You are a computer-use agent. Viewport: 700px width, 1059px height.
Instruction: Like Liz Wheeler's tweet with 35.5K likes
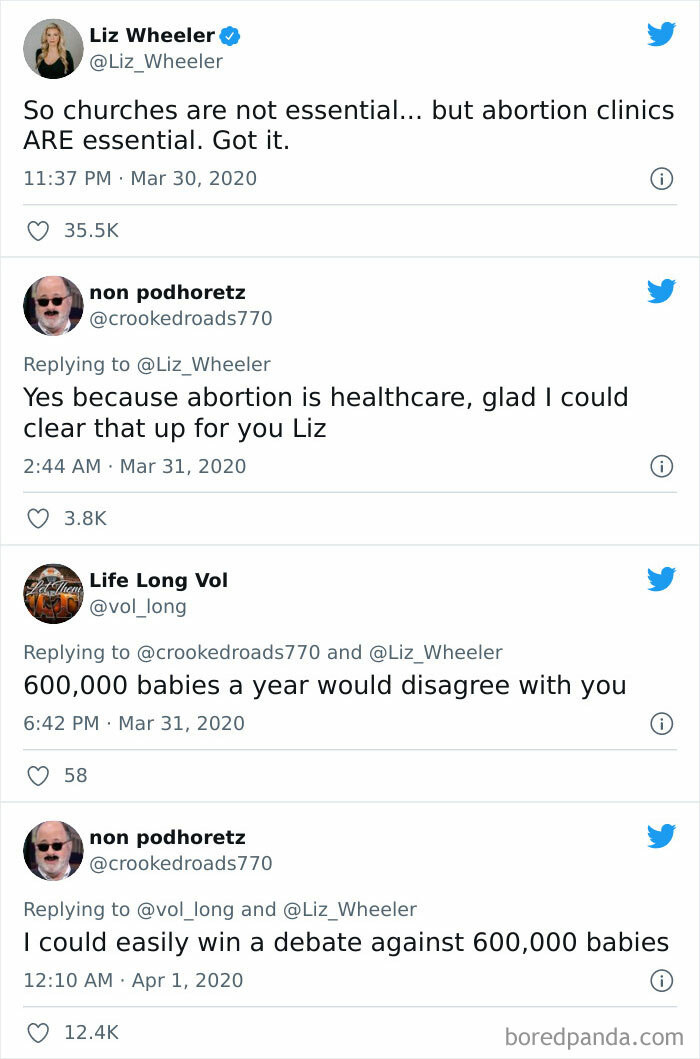(x=38, y=230)
